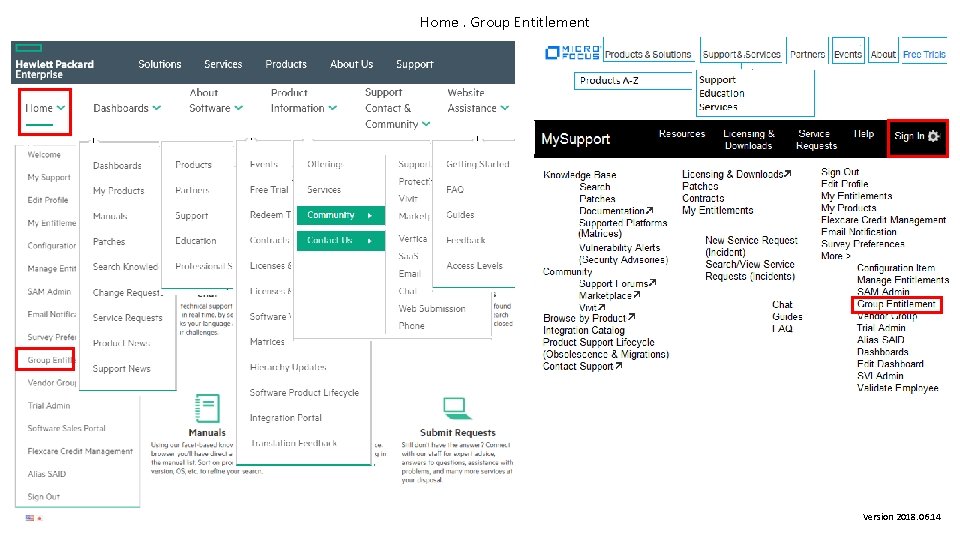This screenshot has width=960, height=540.
Task: Click the US flag language icon
Action: (x=30, y=518)
